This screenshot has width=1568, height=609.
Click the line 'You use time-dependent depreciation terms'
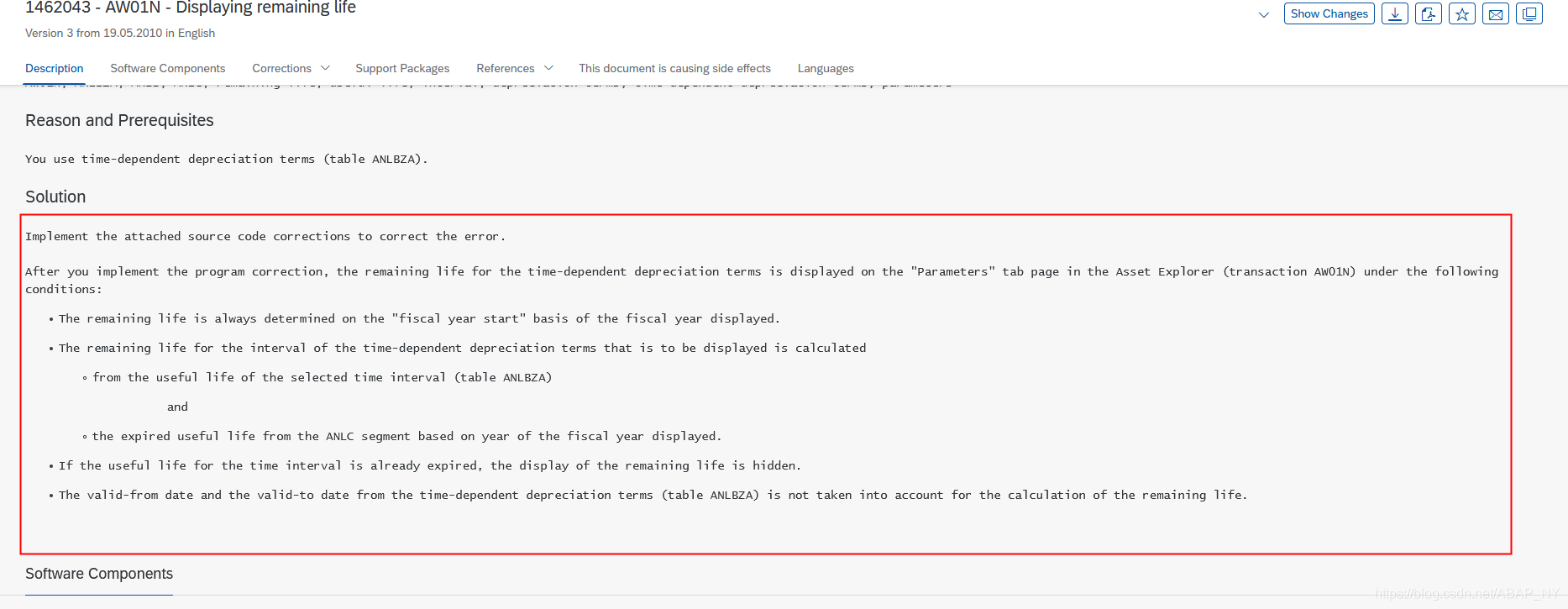(x=227, y=159)
